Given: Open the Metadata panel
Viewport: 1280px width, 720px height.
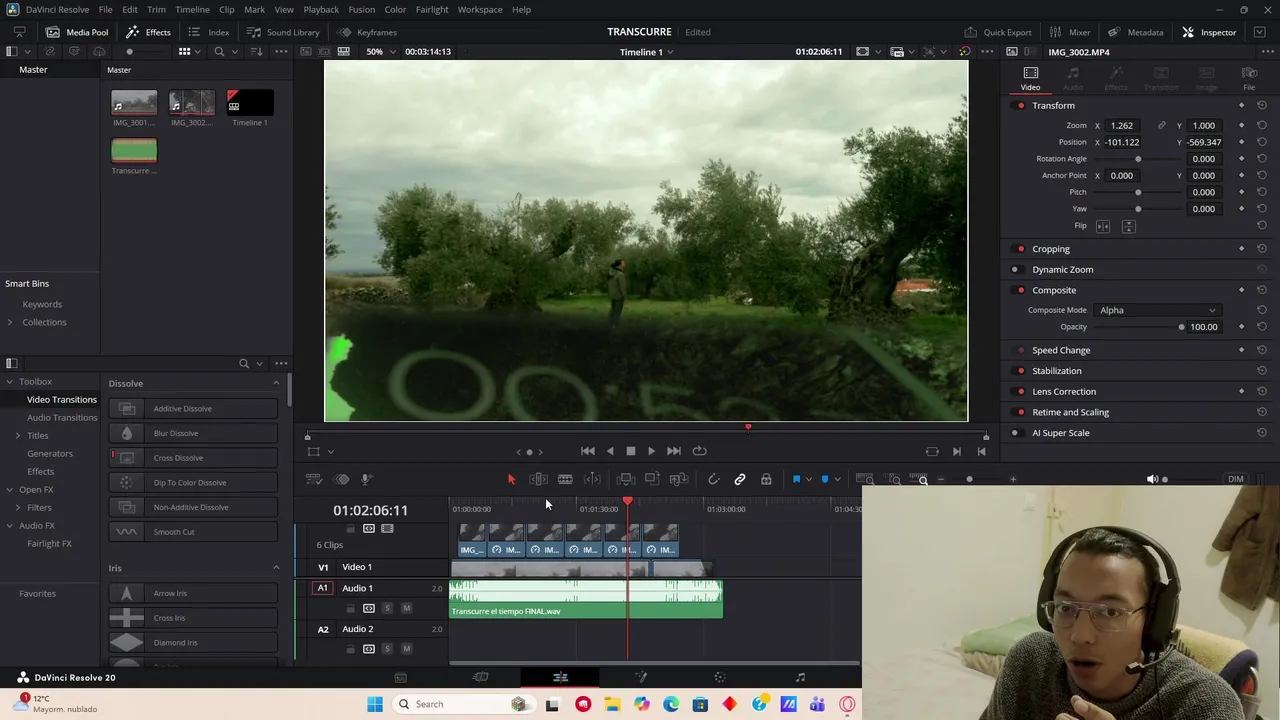Looking at the screenshot, I should [x=1135, y=32].
